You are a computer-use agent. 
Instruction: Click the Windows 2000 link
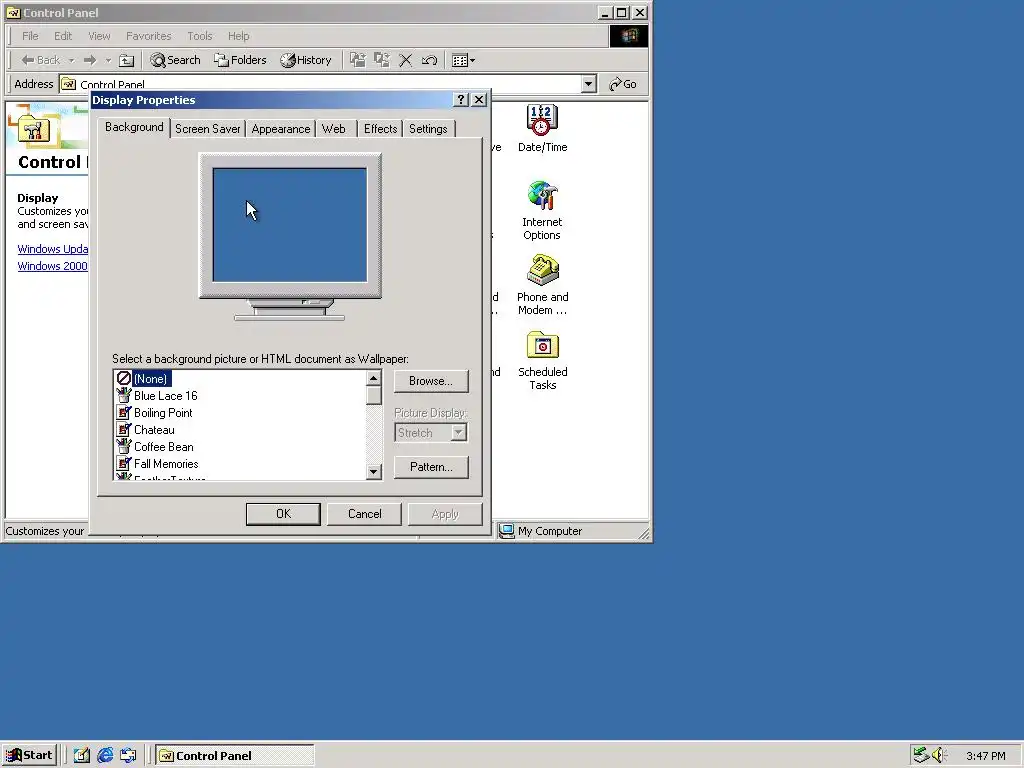(x=52, y=266)
